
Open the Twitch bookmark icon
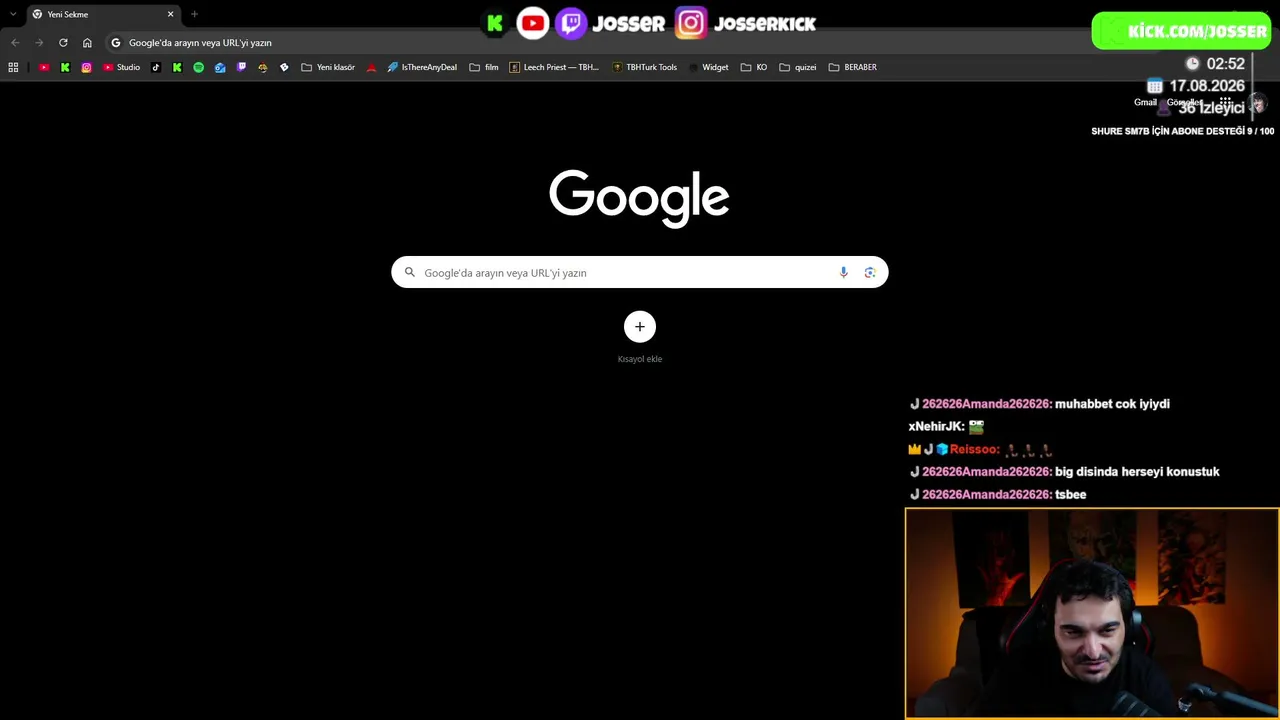[x=241, y=67]
